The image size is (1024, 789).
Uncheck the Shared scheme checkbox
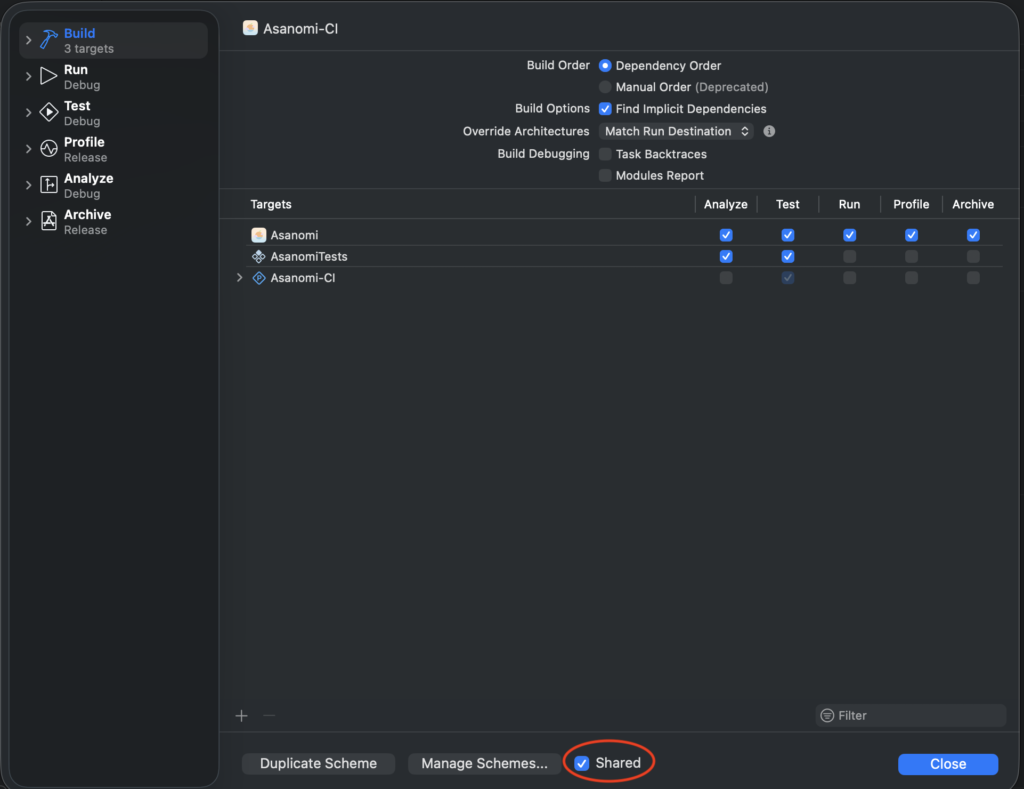(582, 763)
